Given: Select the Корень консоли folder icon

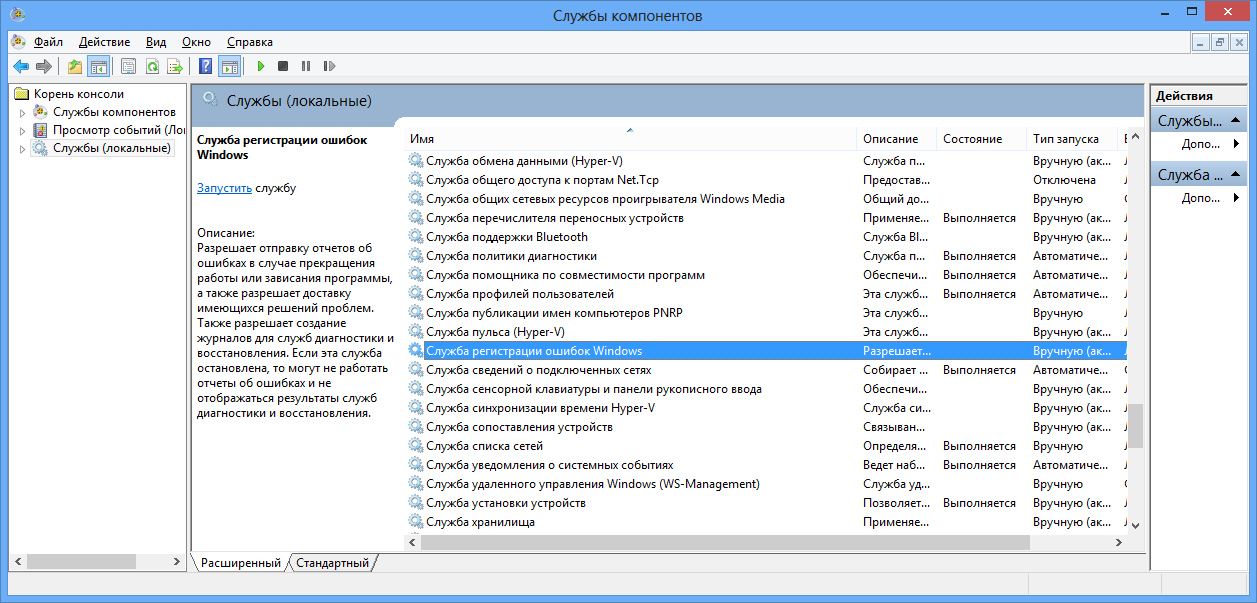Looking at the screenshot, I should click(x=22, y=94).
